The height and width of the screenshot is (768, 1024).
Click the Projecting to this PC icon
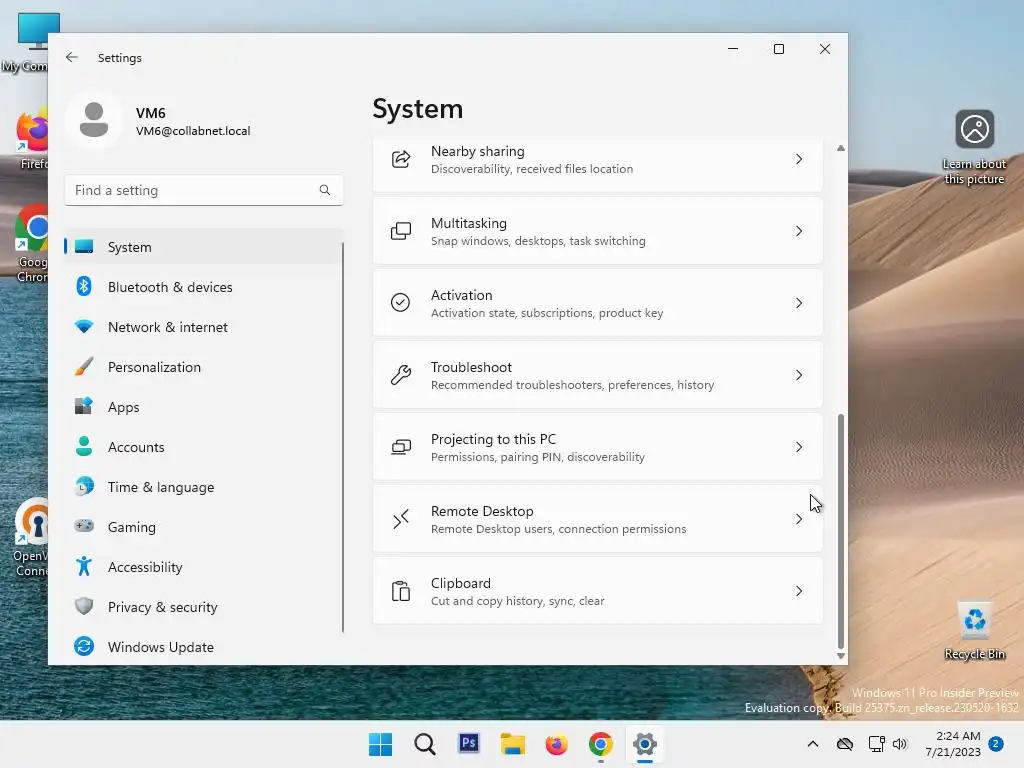coord(401,447)
